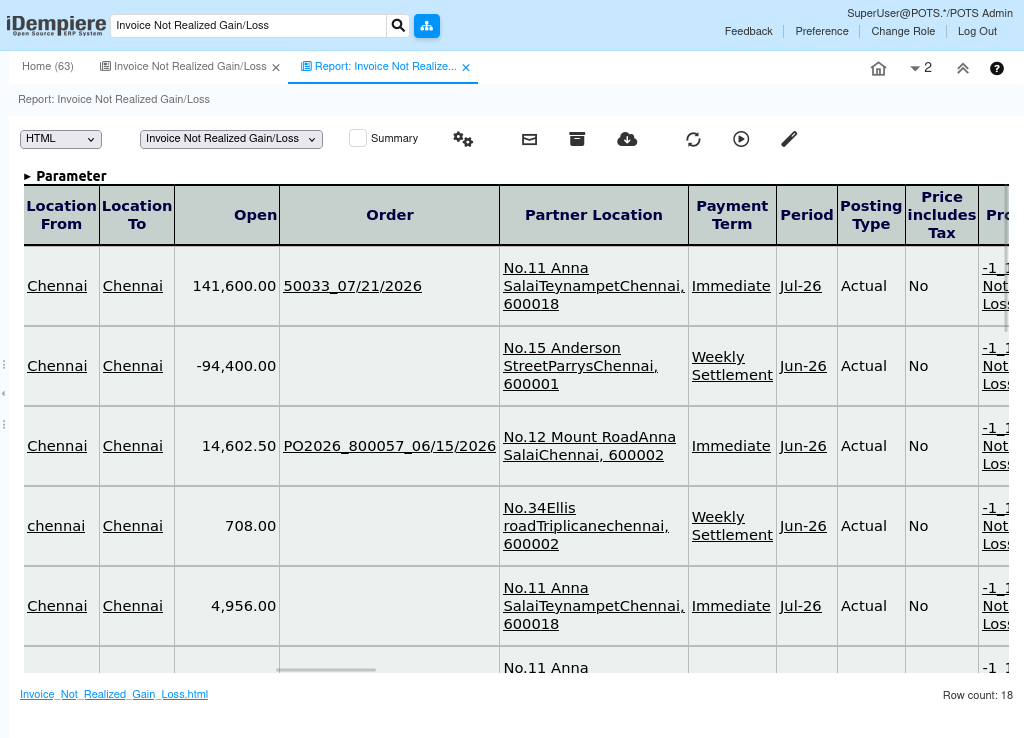Click Jul-26 period in 4,956.00 row
The width and height of the screenshot is (1024, 738).
pyautogui.click(x=800, y=606)
